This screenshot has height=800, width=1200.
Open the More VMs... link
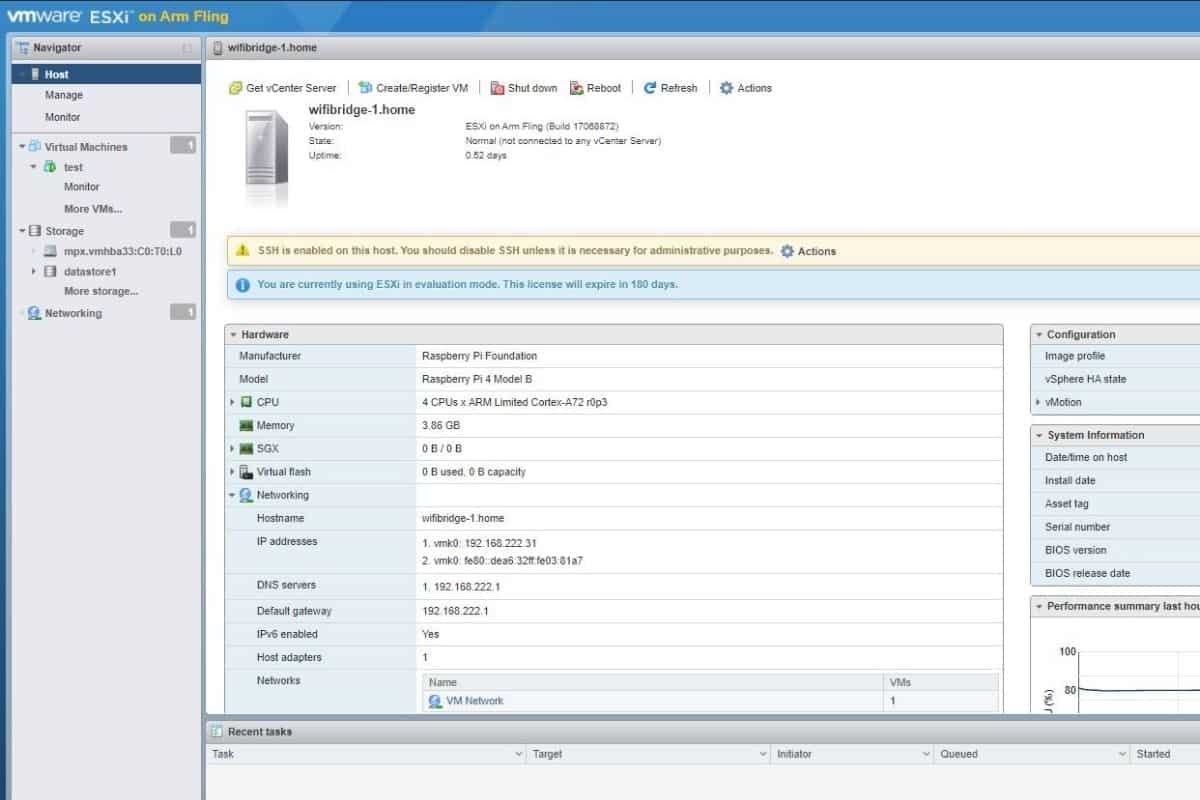(x=93, y=209)
